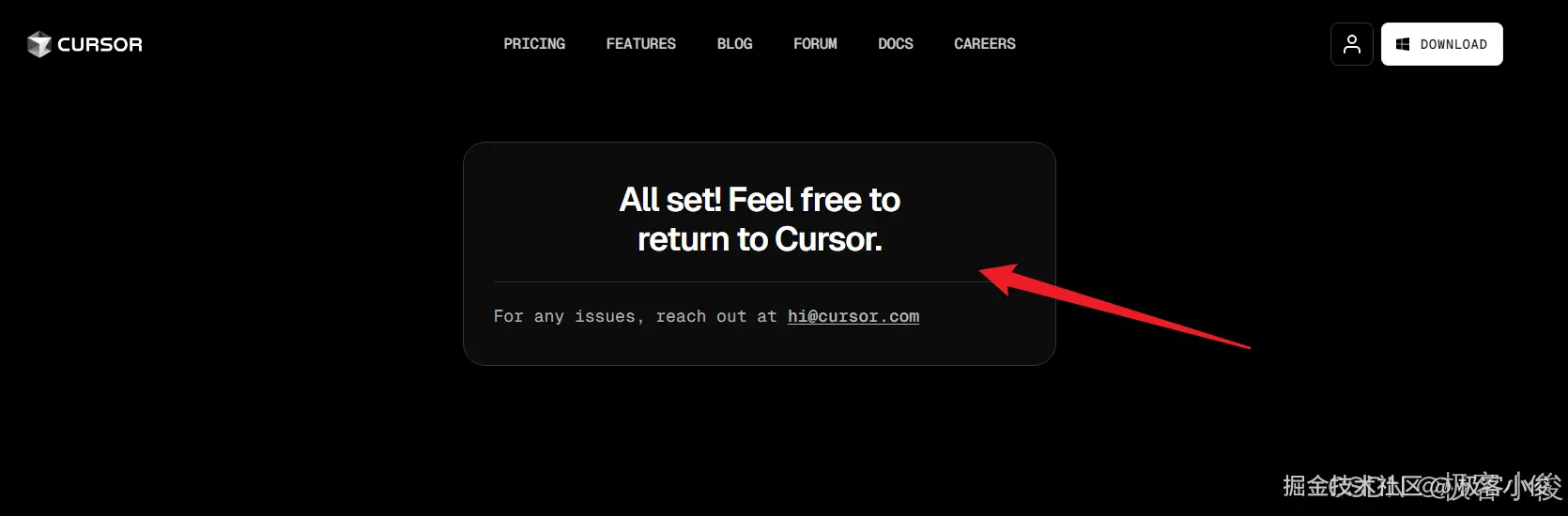This screenshot has height=516, width=1568.
Task: Click the "All set! Feel free to" line
Action: tap(760, 200)
